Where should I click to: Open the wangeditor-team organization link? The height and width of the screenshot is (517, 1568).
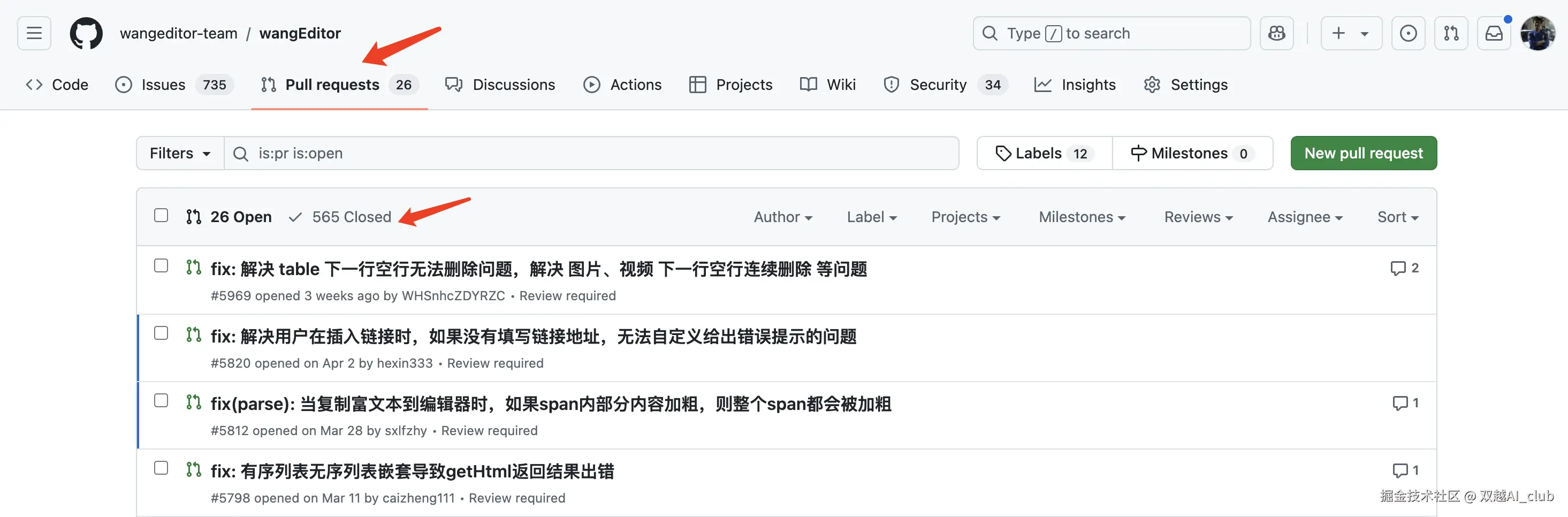point(179,34)
